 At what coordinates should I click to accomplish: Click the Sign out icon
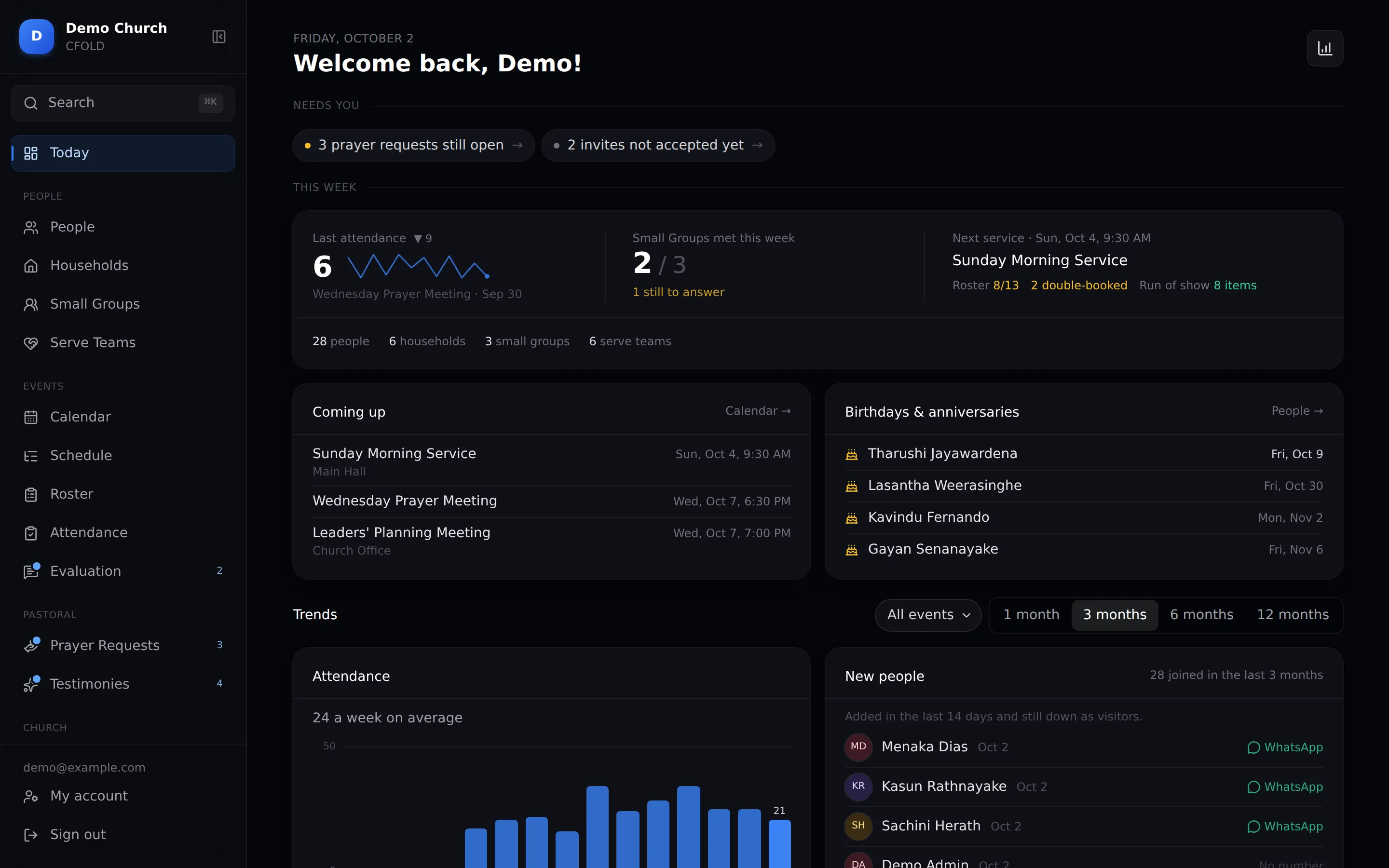pyautogui.click(x=31, y=835)
